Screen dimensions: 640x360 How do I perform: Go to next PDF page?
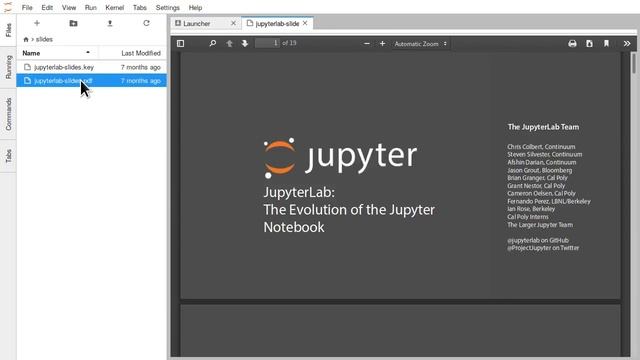(x=244, y=43)
